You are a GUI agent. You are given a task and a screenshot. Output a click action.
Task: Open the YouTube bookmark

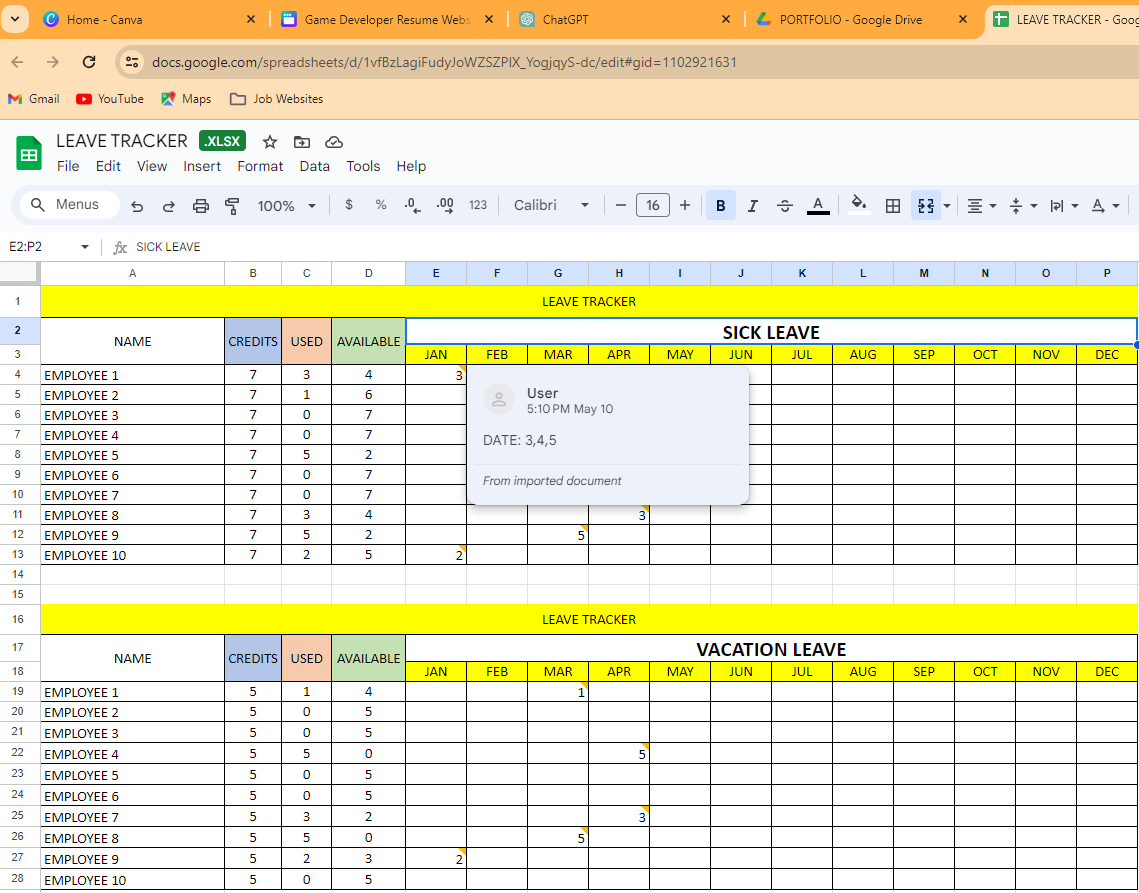click(110, 99)
